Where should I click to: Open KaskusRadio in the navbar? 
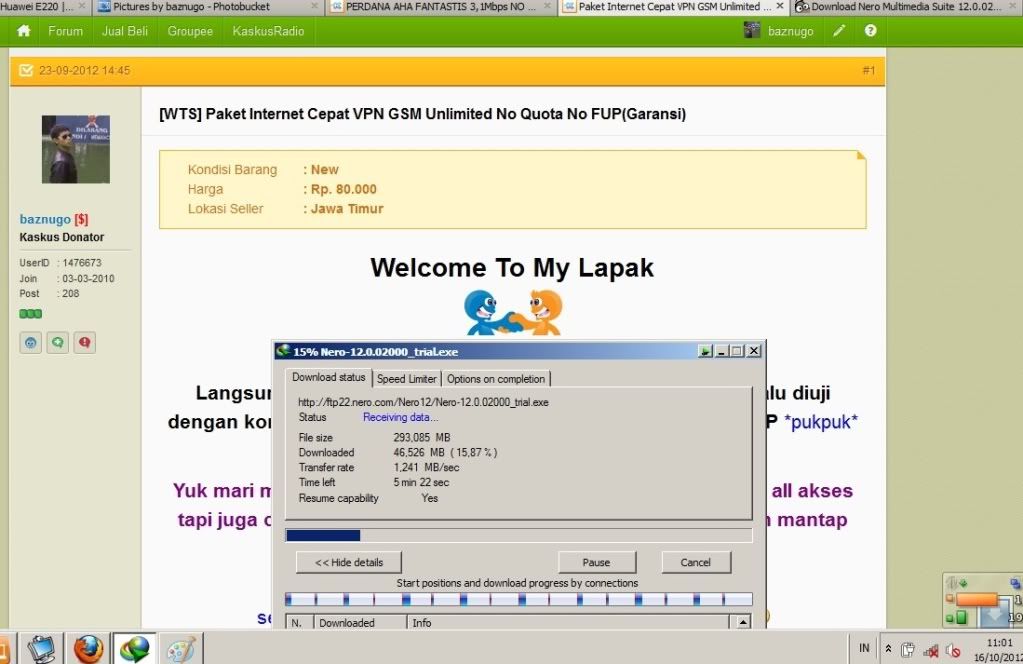(x=268, y=31)
